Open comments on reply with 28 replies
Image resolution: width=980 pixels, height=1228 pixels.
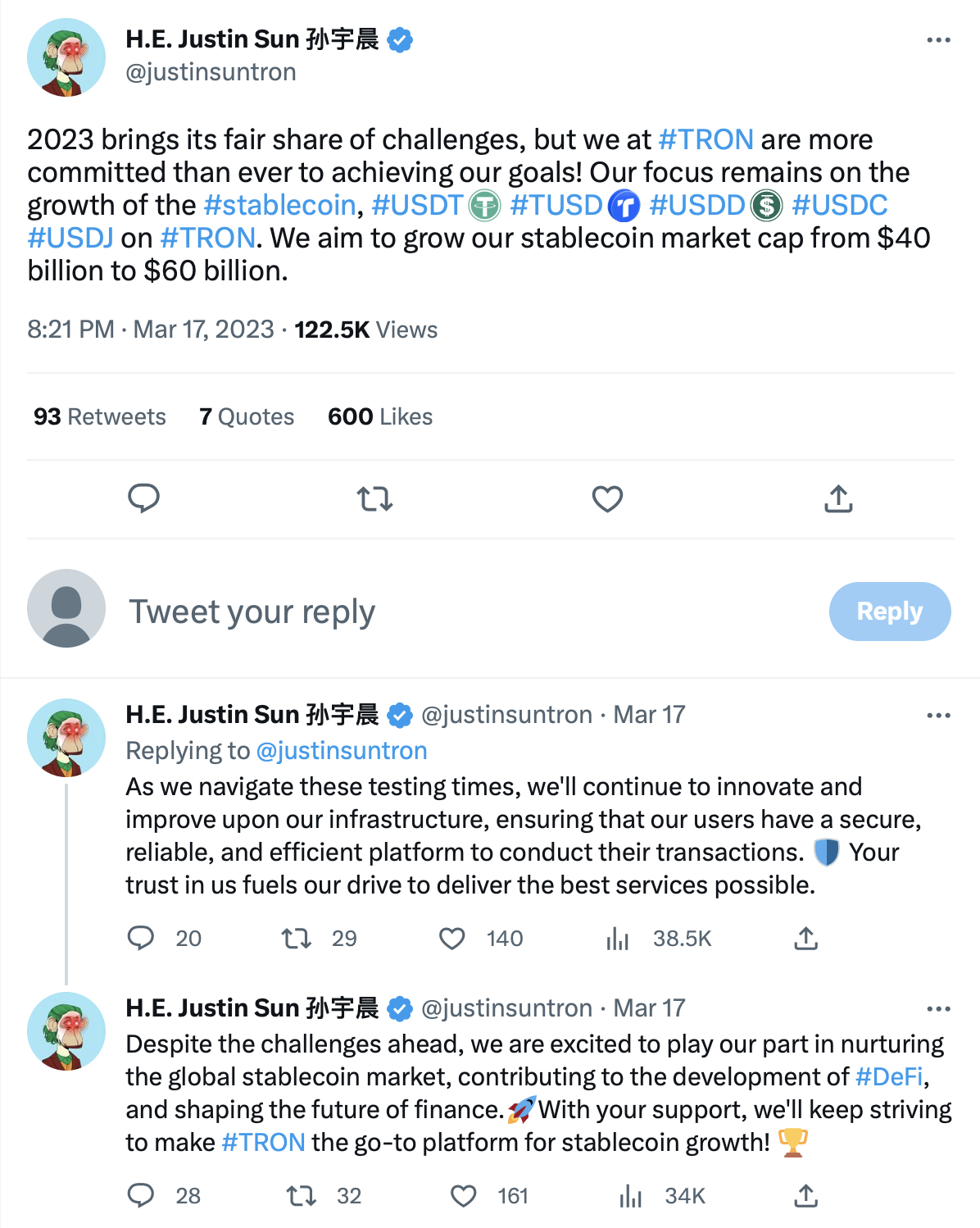[x=141, y=1196]
